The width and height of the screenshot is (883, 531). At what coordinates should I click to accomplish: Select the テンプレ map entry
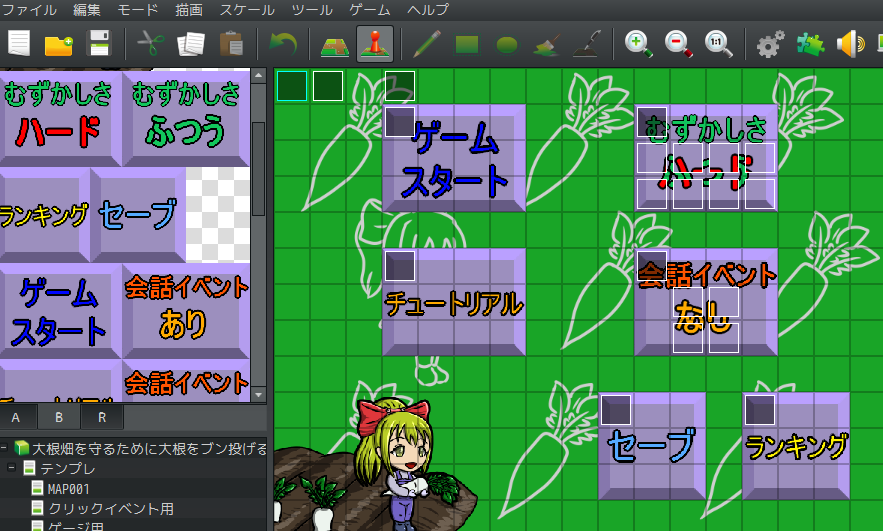68,468
